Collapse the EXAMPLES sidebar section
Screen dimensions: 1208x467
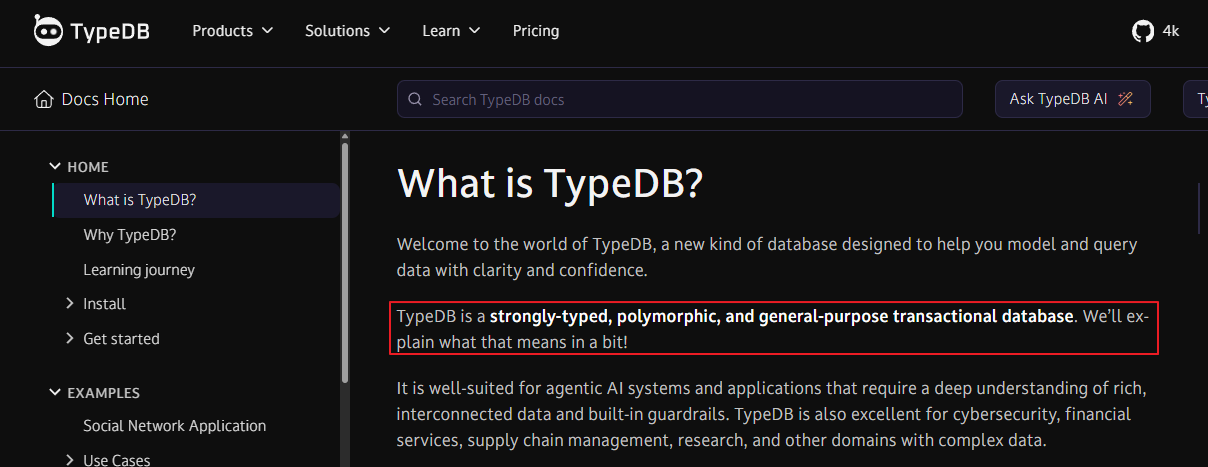[56, 393]
